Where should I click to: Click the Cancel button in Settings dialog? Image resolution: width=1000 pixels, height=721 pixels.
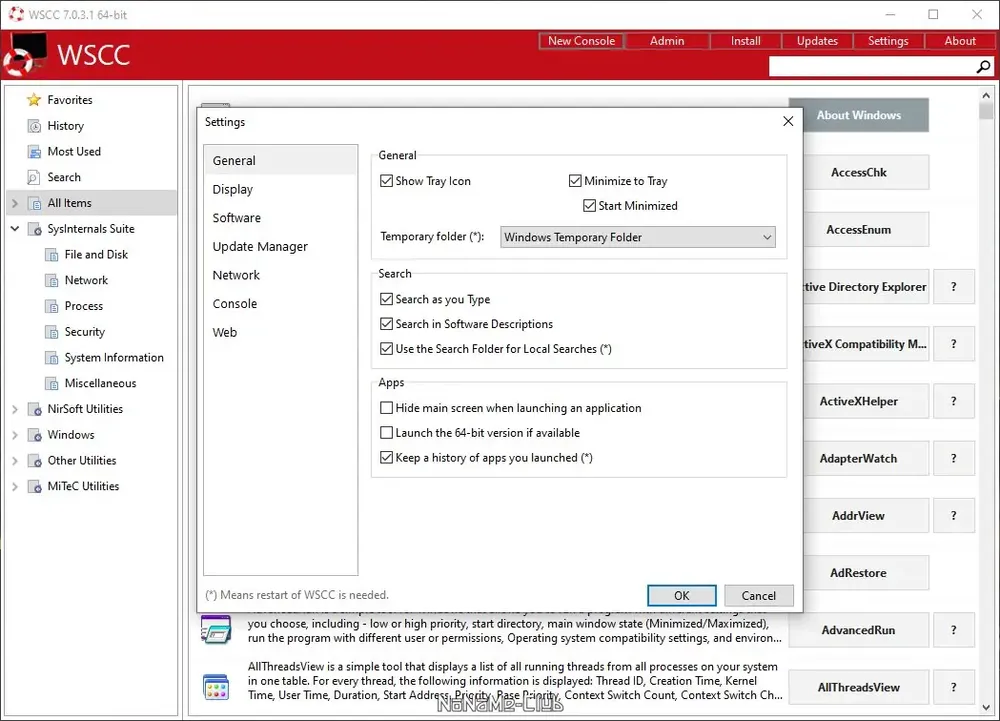tap(759, 595)
